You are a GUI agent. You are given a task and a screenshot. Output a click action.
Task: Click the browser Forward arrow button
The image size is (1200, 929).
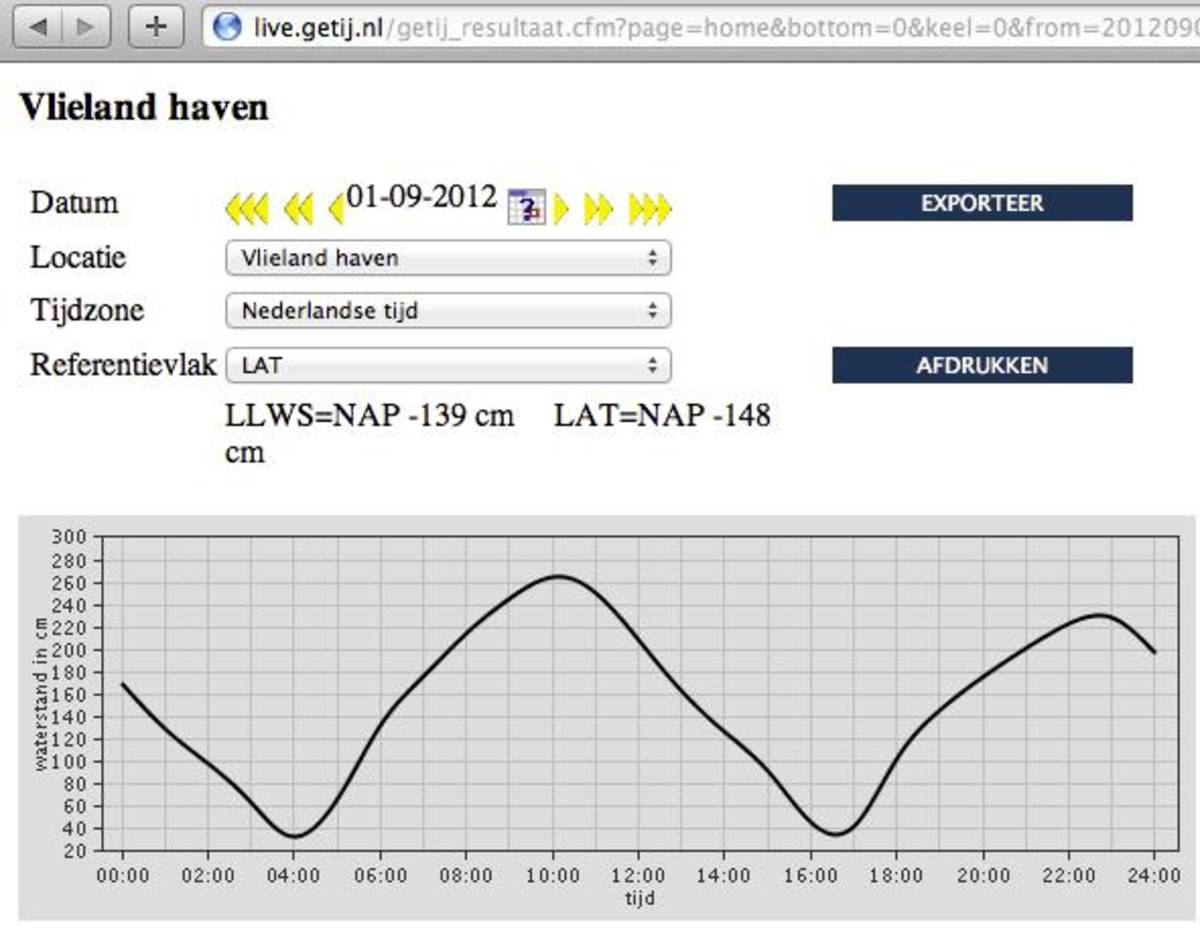point(86,26)
